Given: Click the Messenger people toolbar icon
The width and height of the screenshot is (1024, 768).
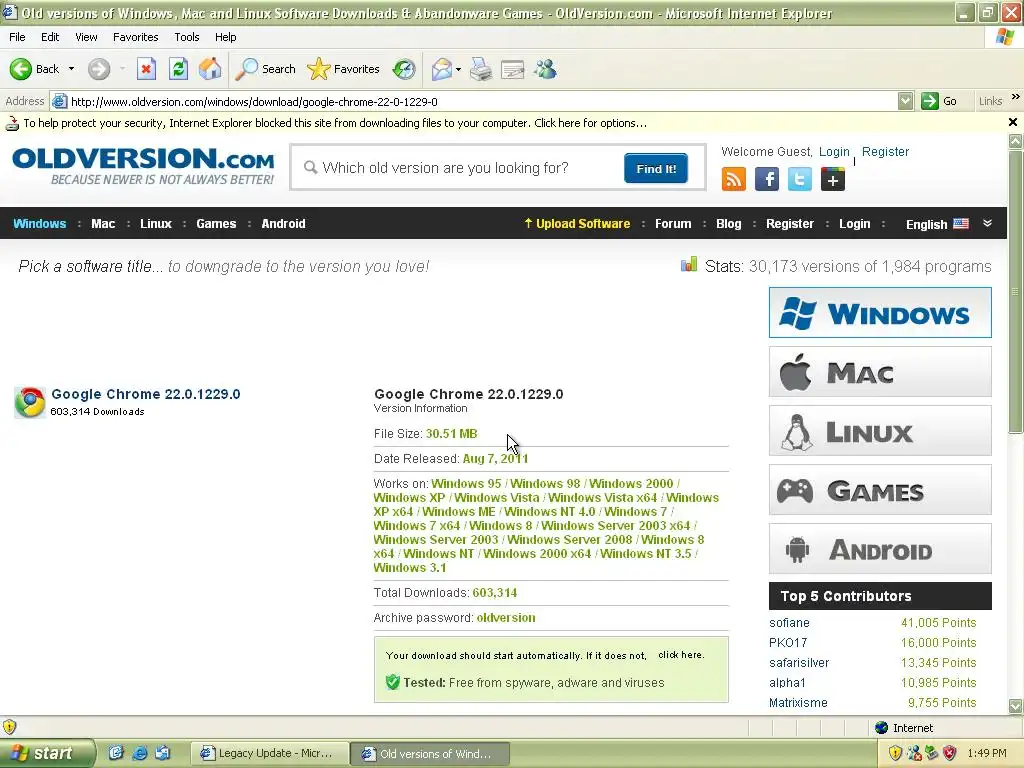Looking at the screenshot, I should [x=545, y=69].
